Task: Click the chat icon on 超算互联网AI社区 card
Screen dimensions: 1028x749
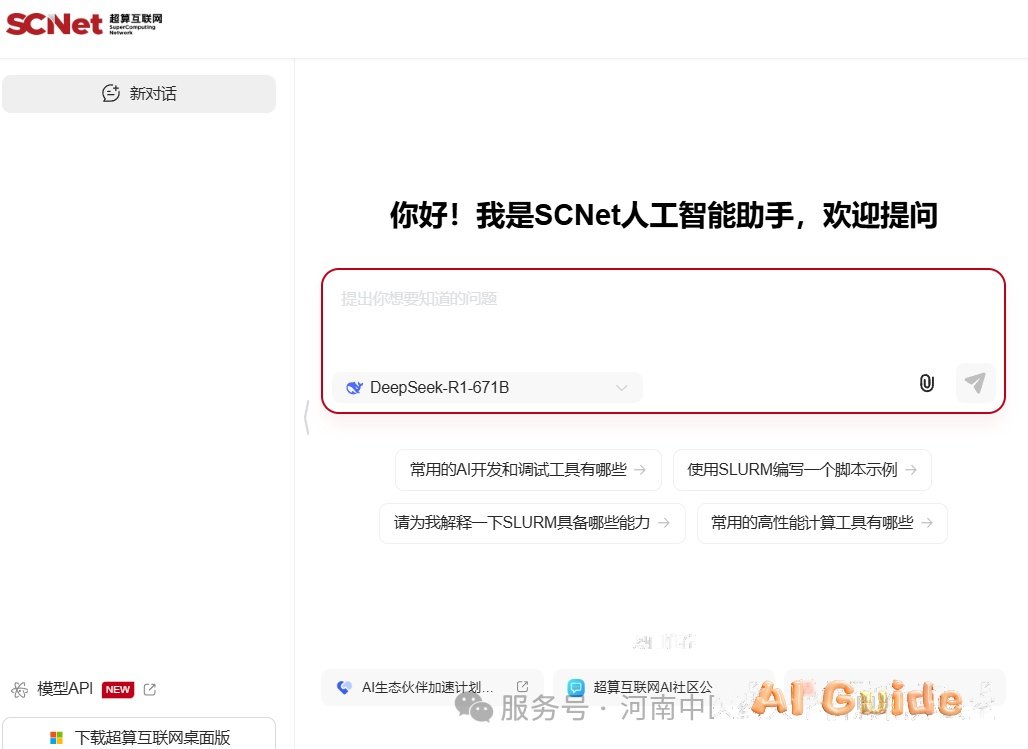Action: pos(576,687)
